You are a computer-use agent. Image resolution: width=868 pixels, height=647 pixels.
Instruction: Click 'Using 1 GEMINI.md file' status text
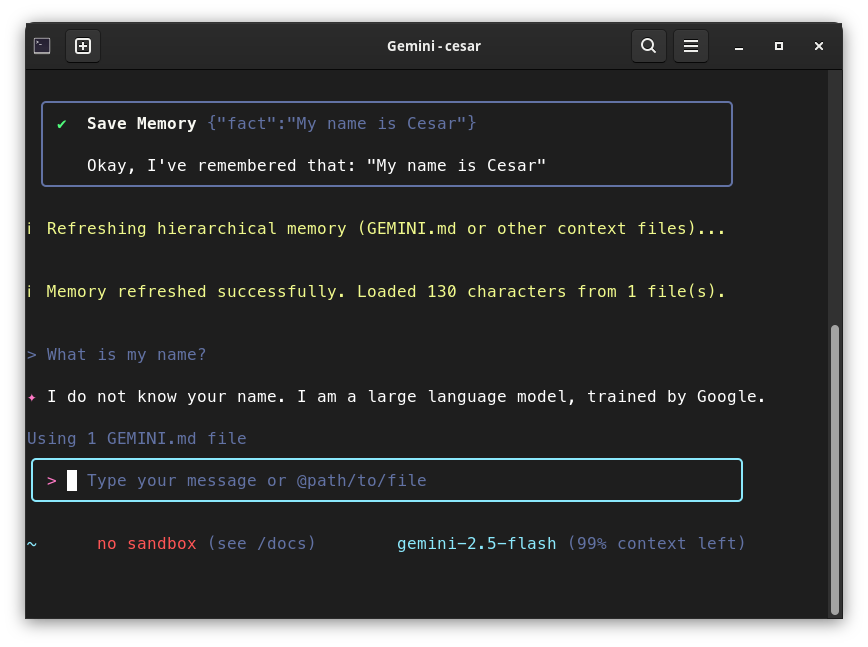137,439
